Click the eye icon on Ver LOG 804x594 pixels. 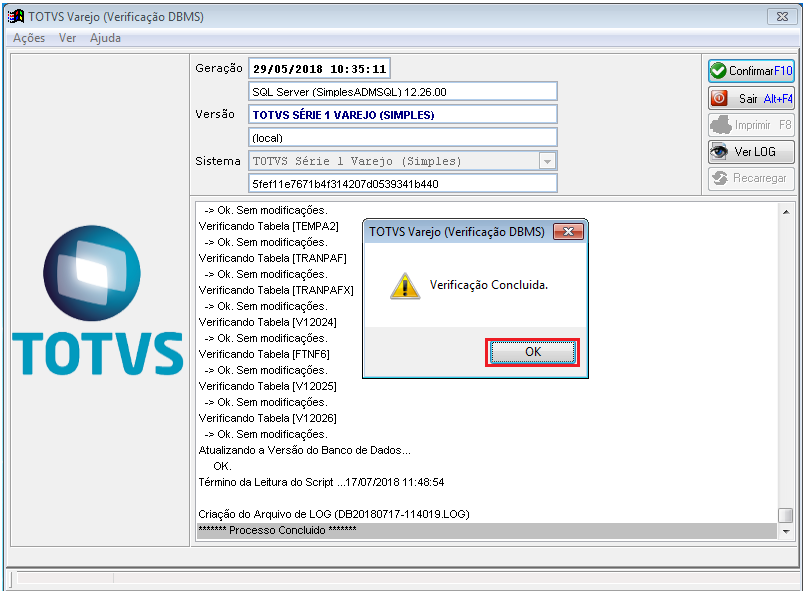(x=719, y=151)
